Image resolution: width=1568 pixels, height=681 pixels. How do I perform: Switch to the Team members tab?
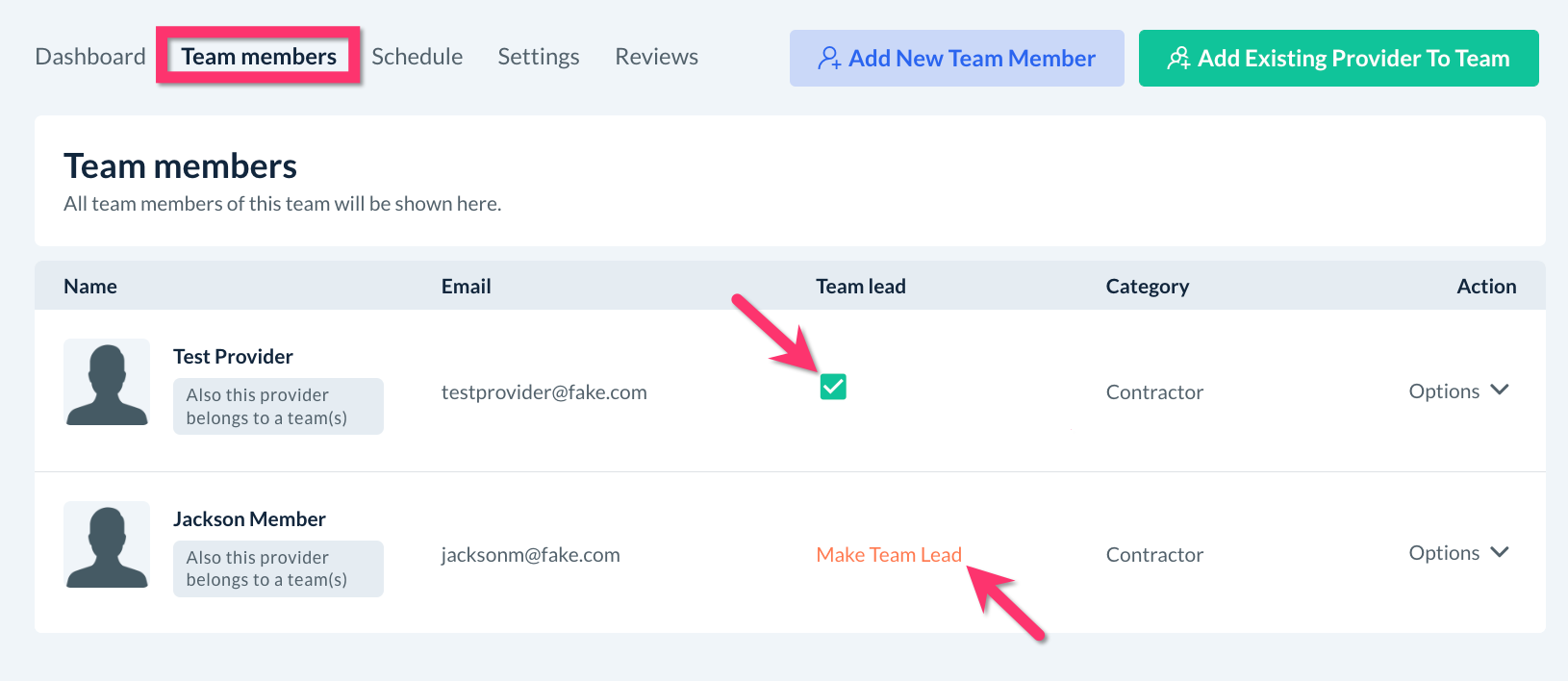(x=259, y=57)
